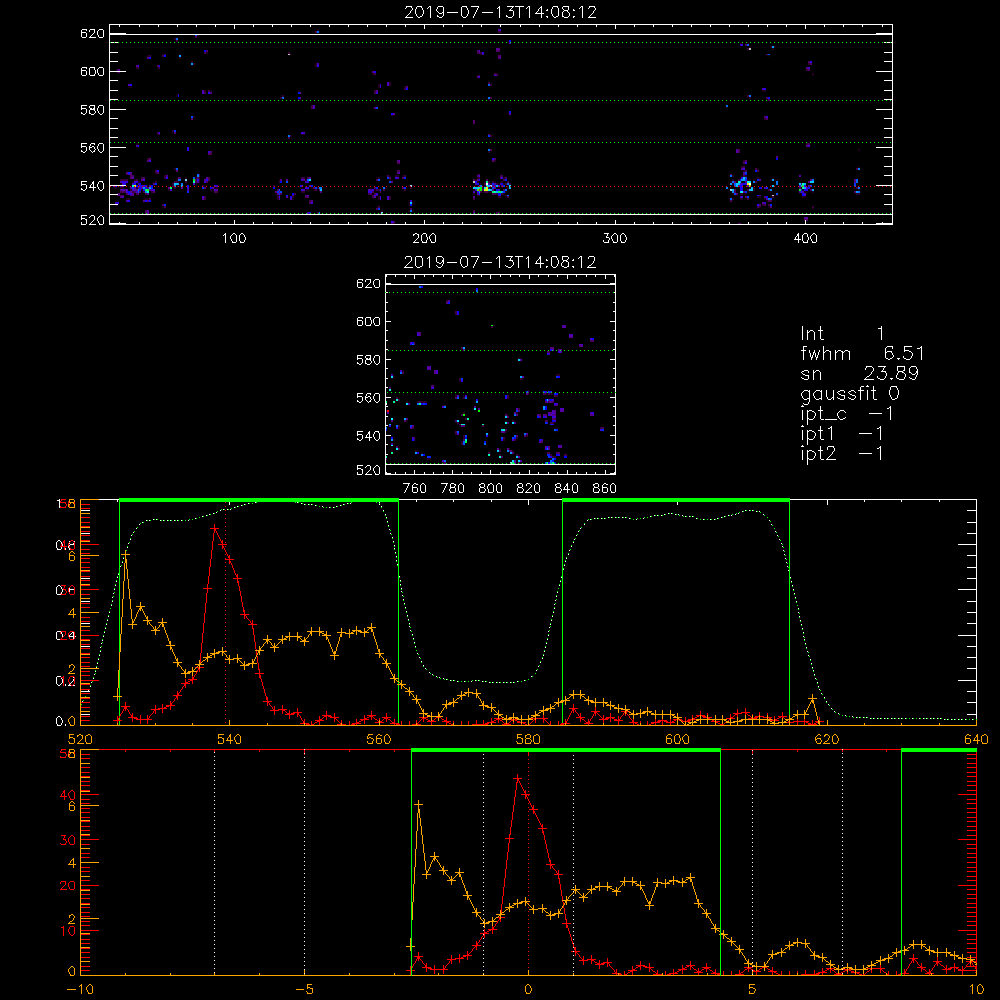Click the bright cluster near x 370 in top image
The width and height of the screenshot is (1000, 1000).
[x=743, y=185]
